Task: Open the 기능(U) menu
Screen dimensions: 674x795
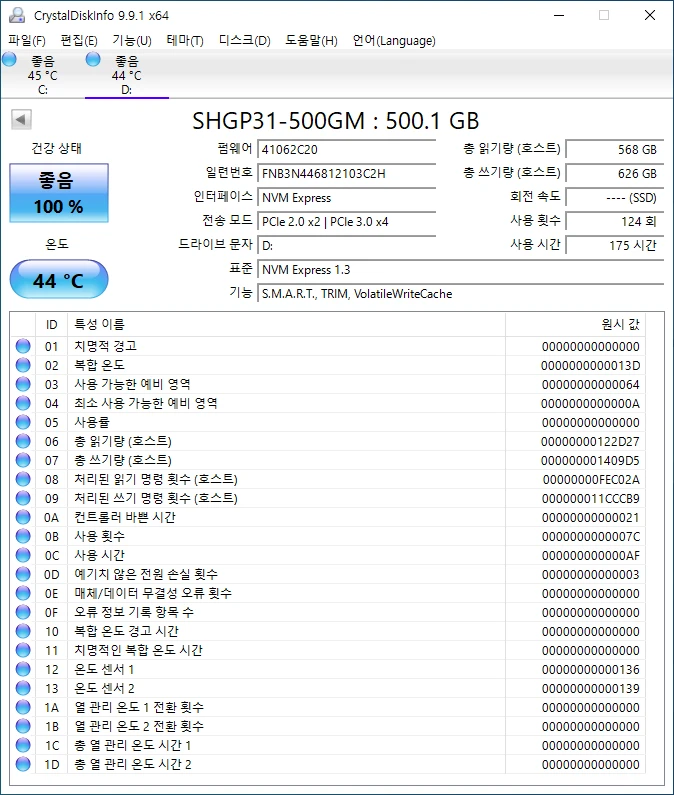Action: 132,41
